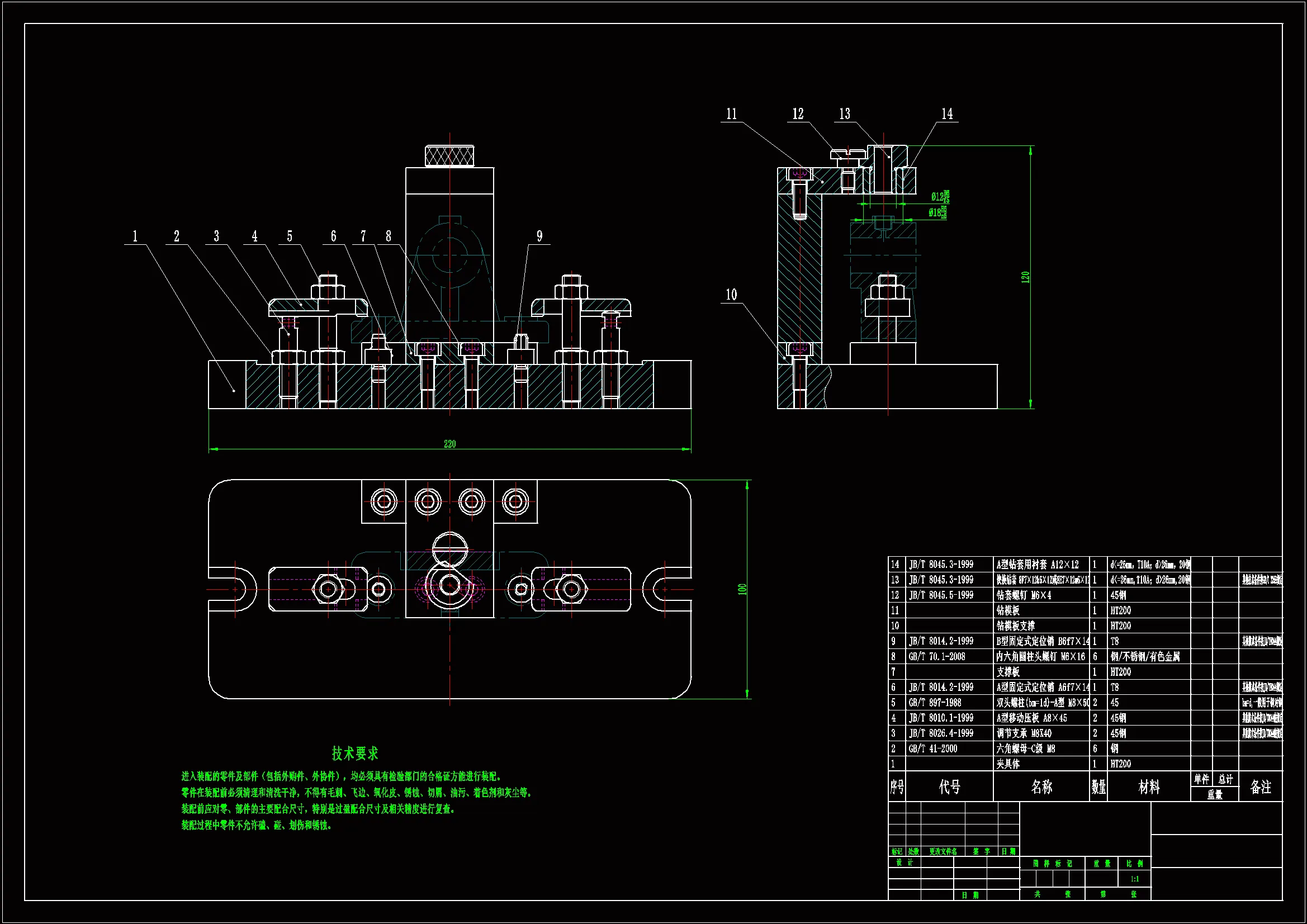This screenshot has height=924, width=1307.
Task: Click part balloon number 14 label
Action: click(x=946, y=114)
